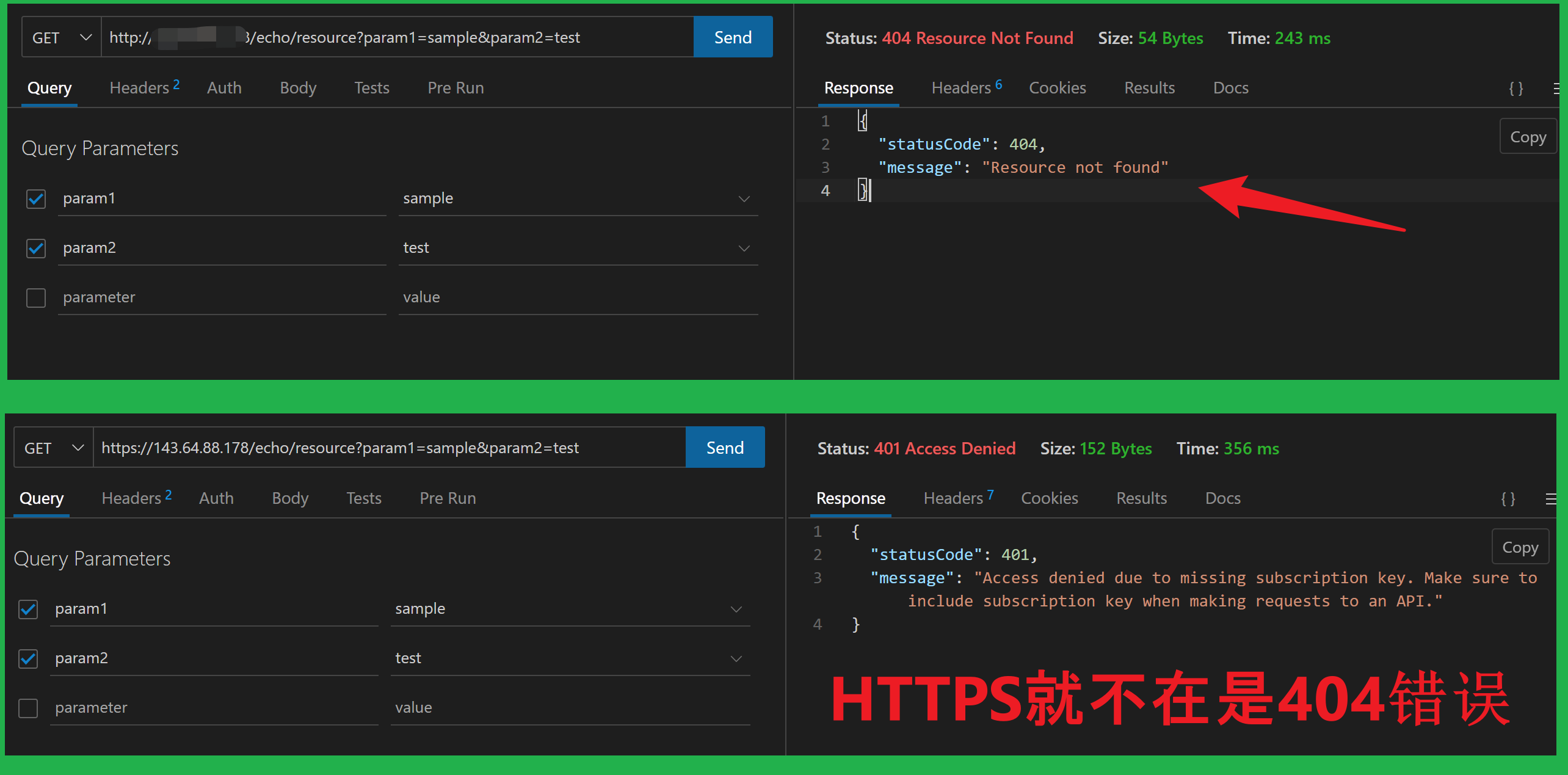Open the GET method dropdown in bottom request
Screen dimensions: 1568x775
[x=53, y=448]
